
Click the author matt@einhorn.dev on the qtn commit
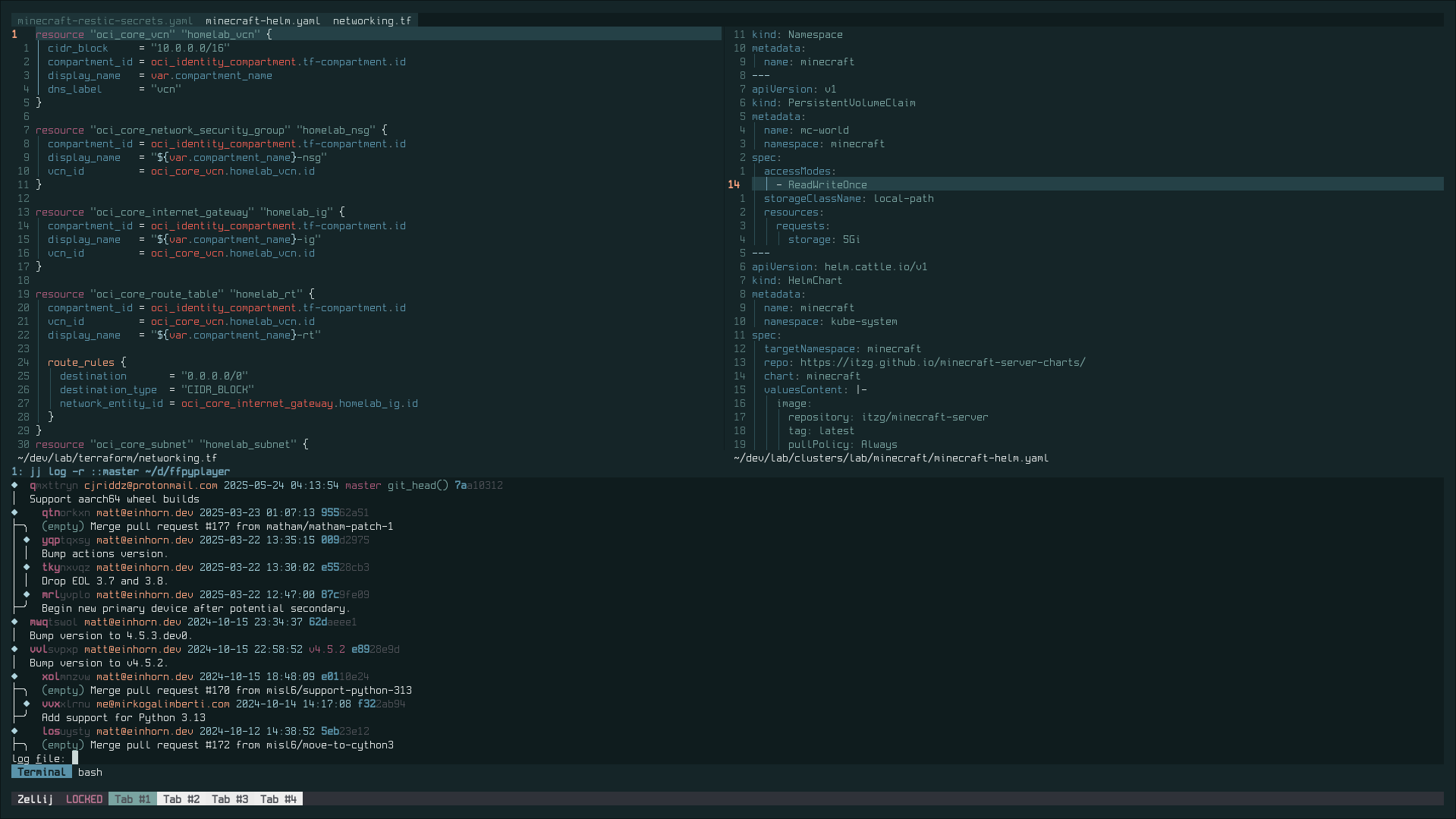tap(144, 512)
